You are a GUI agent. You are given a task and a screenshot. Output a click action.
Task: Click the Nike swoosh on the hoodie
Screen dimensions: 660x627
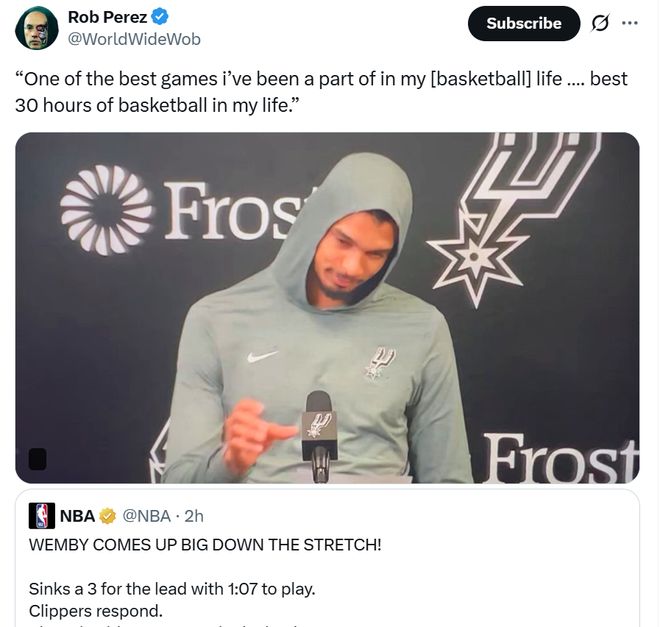click(x=262, y=355)
